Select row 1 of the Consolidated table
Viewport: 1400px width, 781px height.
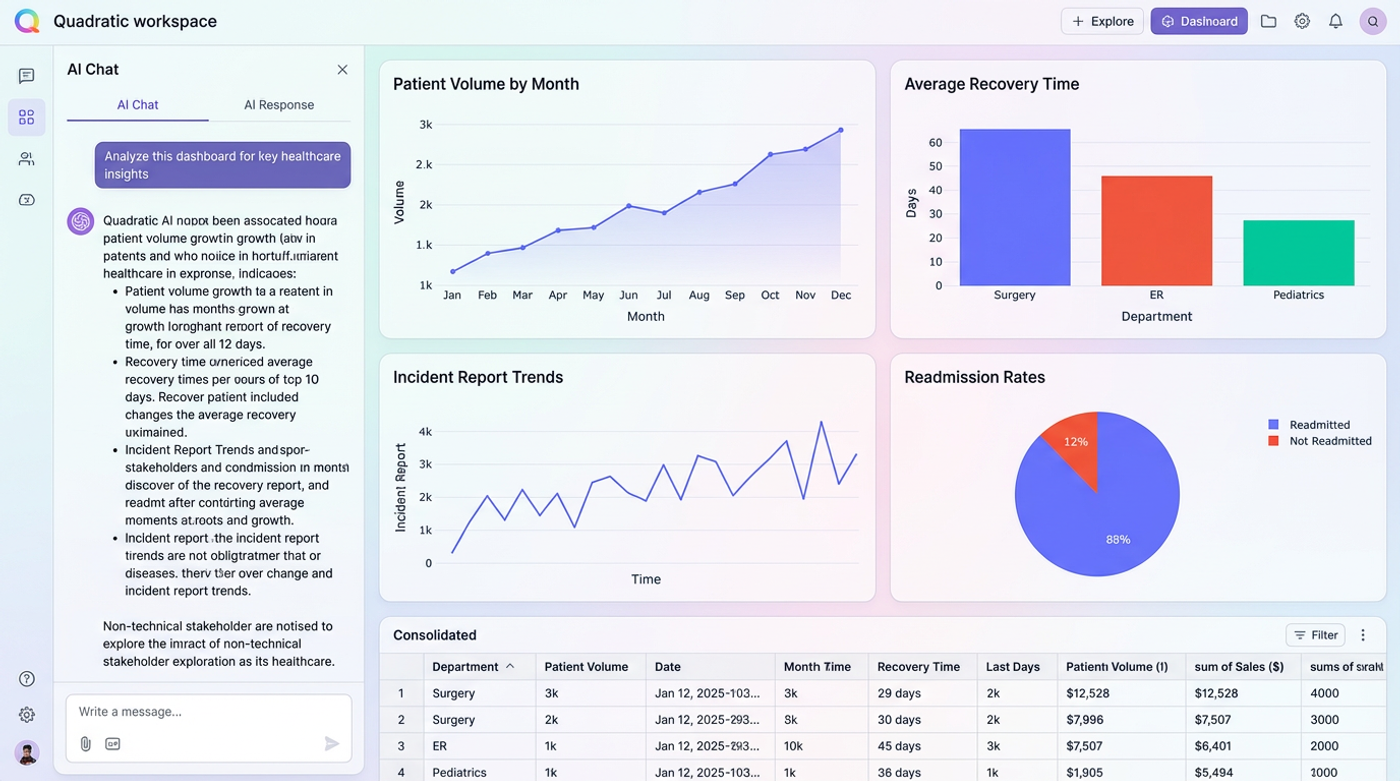point(401,693)
